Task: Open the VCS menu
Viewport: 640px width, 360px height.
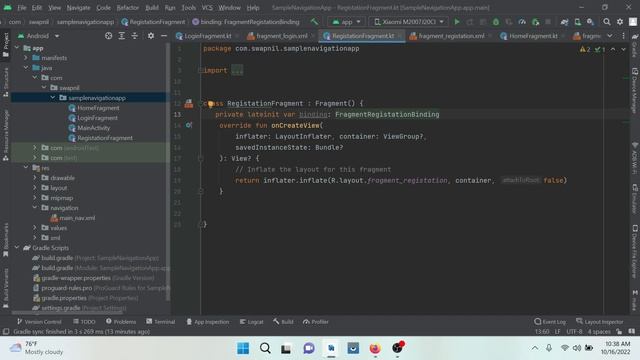Action: (207, 8)
